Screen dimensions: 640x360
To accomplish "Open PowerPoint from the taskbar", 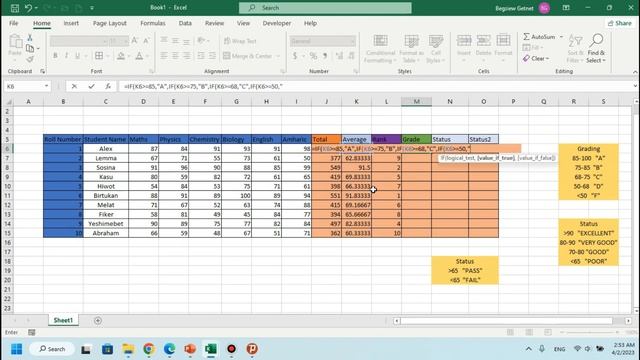I will click(190, 349).
